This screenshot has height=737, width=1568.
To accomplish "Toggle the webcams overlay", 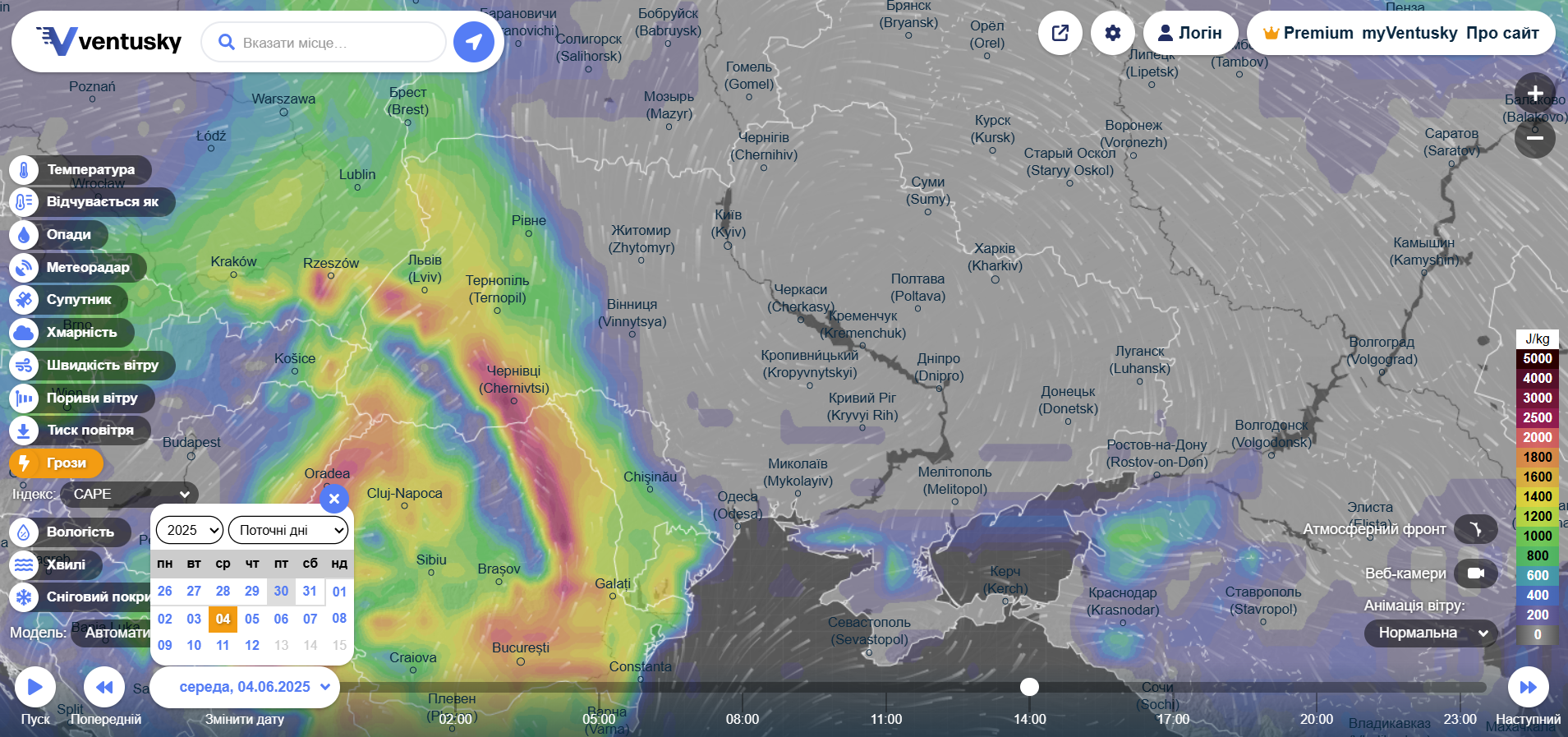I will (x=1475, y=573).
